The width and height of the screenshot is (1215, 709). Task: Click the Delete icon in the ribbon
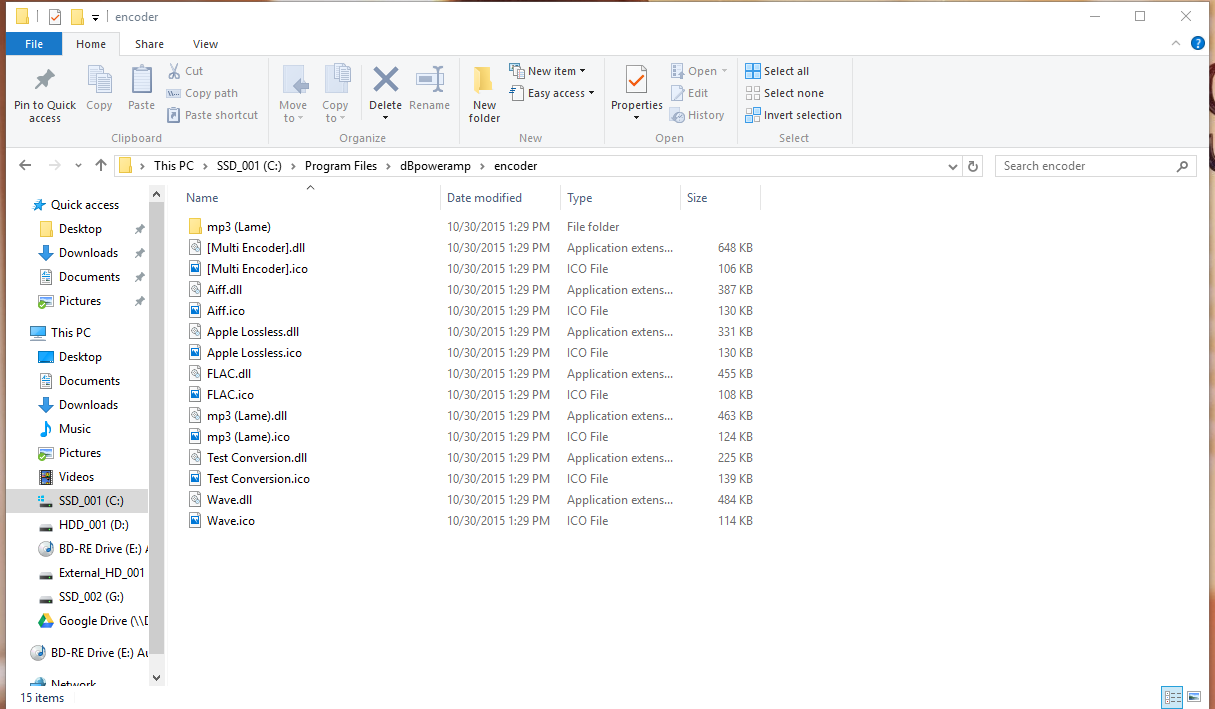(x=385, y=80)
